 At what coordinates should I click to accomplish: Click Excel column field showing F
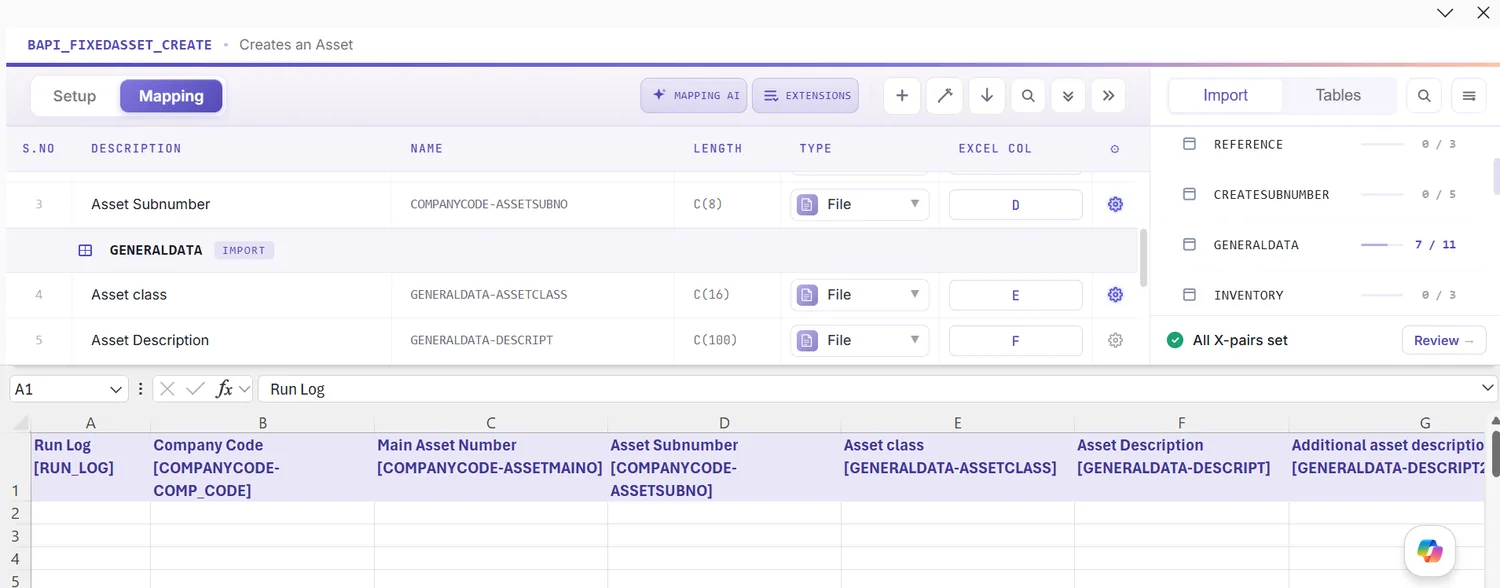coord(1015,340)
